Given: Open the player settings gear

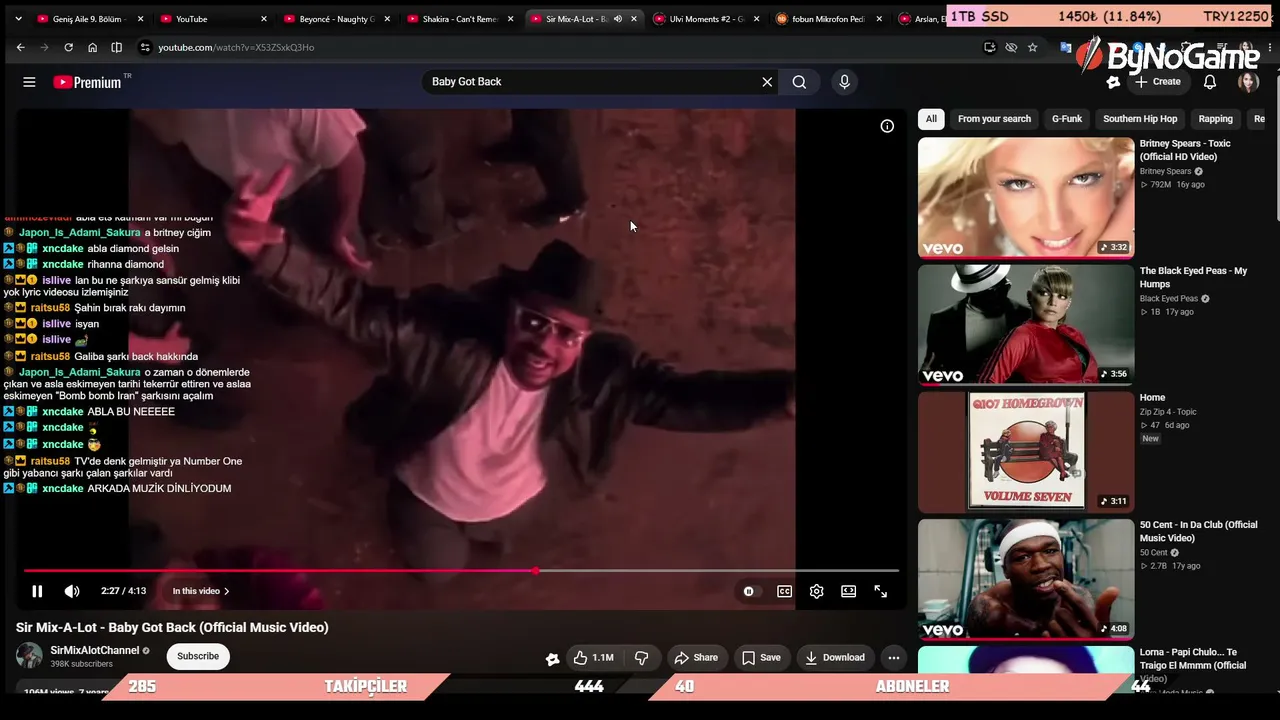Looking at the screenshot, I should (x=817, y=591).
